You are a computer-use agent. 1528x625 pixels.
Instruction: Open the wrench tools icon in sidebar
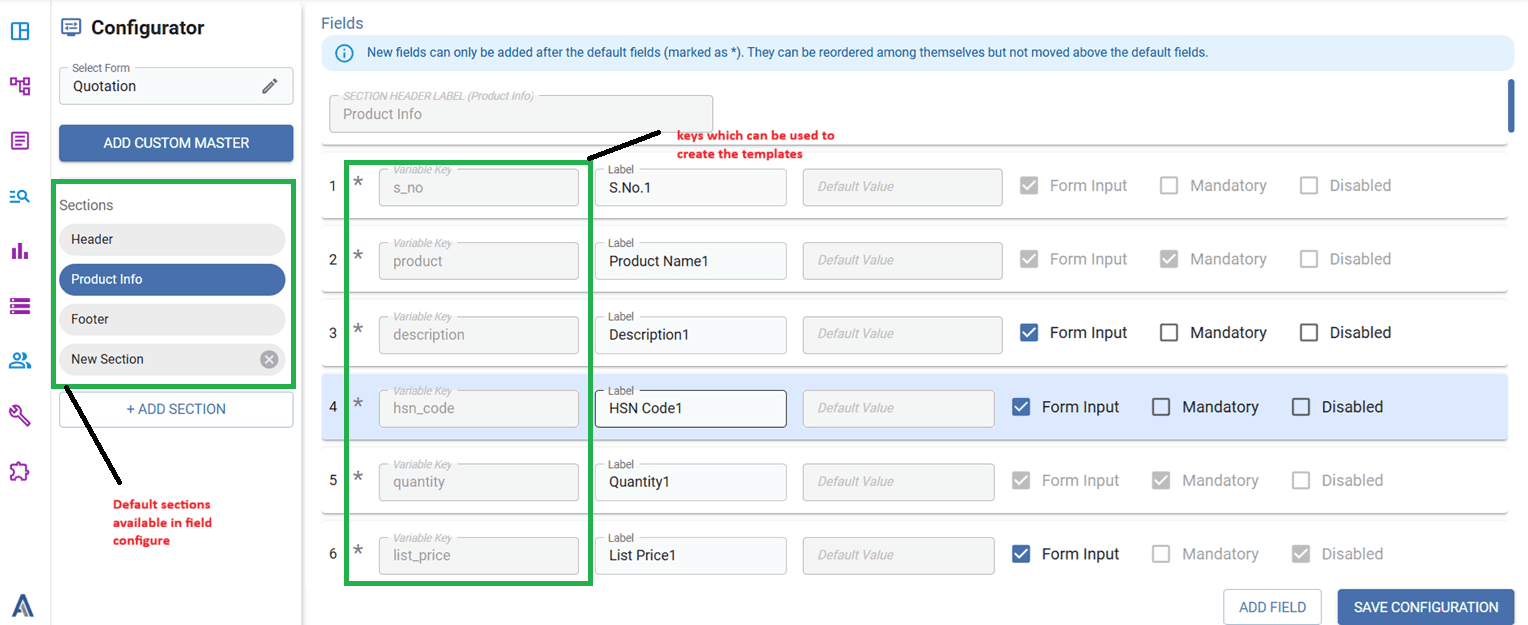tap(20, 416)
